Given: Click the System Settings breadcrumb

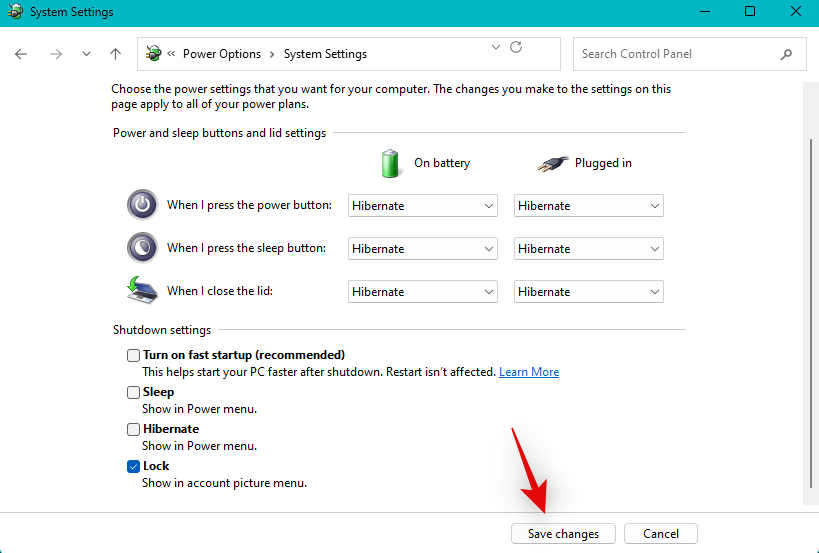Looking at the screenshot, I should pyautogui.click(x=325, y=54).
